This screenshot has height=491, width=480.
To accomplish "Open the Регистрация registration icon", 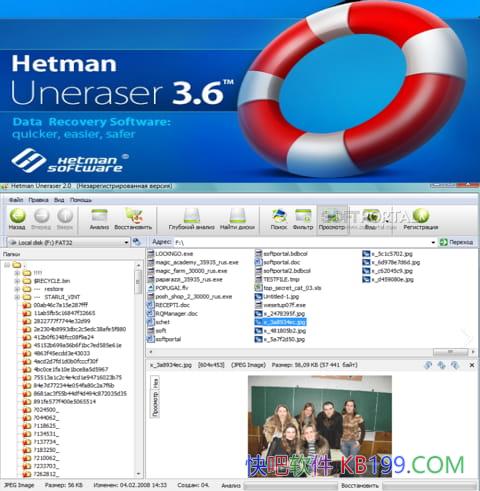I will coord(421,215).
